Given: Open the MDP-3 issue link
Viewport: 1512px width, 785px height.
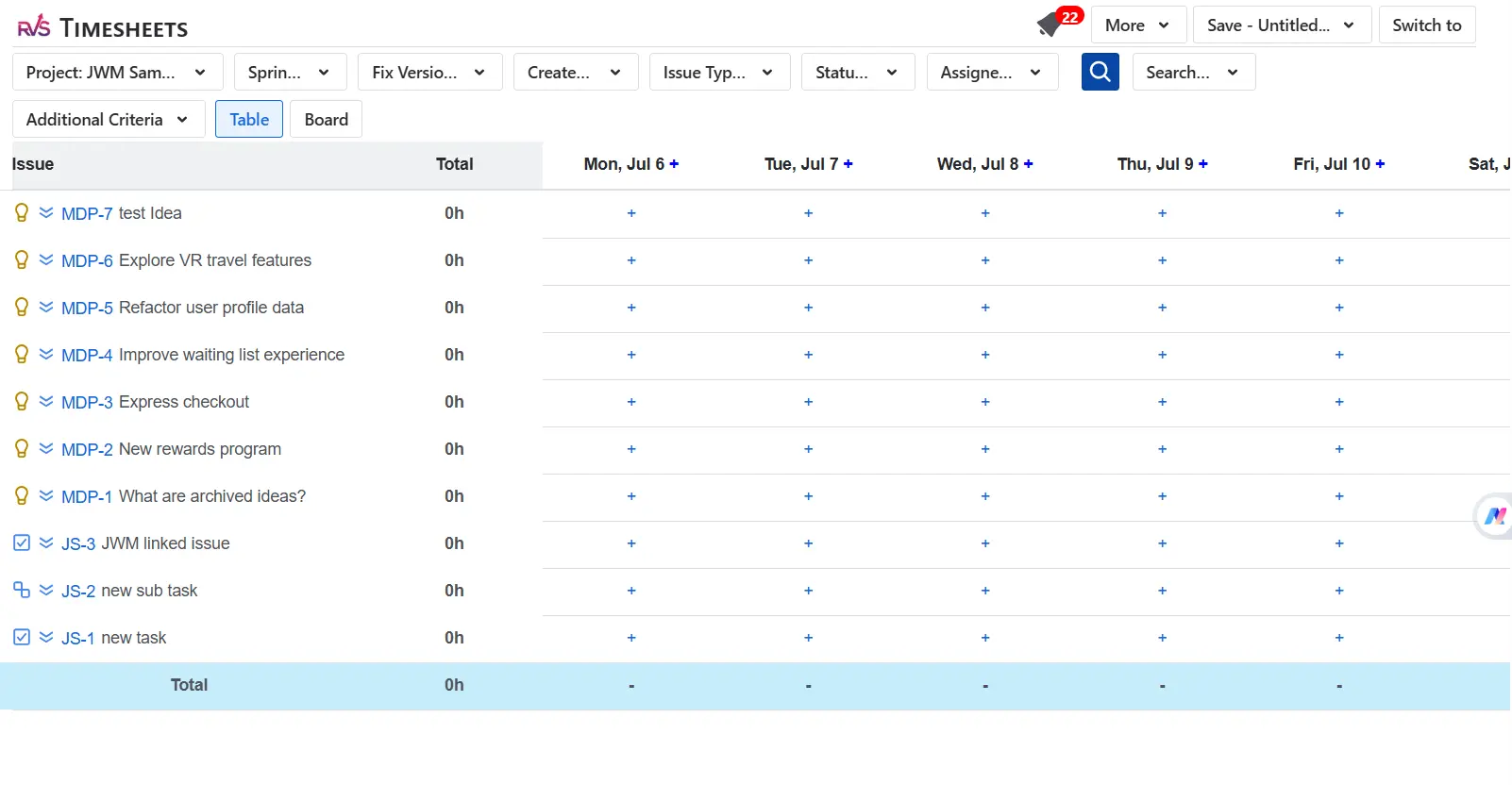Looking at the screenshot, I should click(87, 403).
